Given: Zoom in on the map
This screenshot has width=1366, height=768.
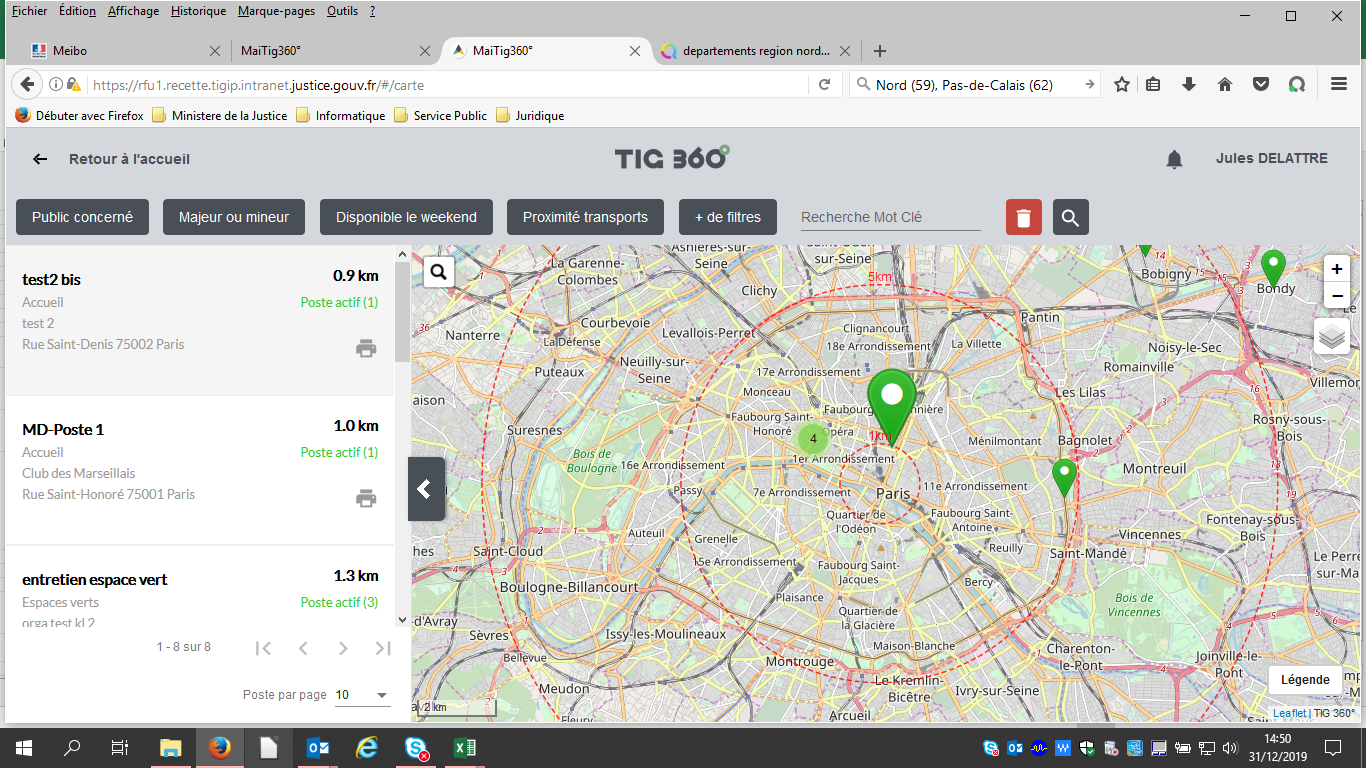Looking at the screenshot, I should [1337, 269].
